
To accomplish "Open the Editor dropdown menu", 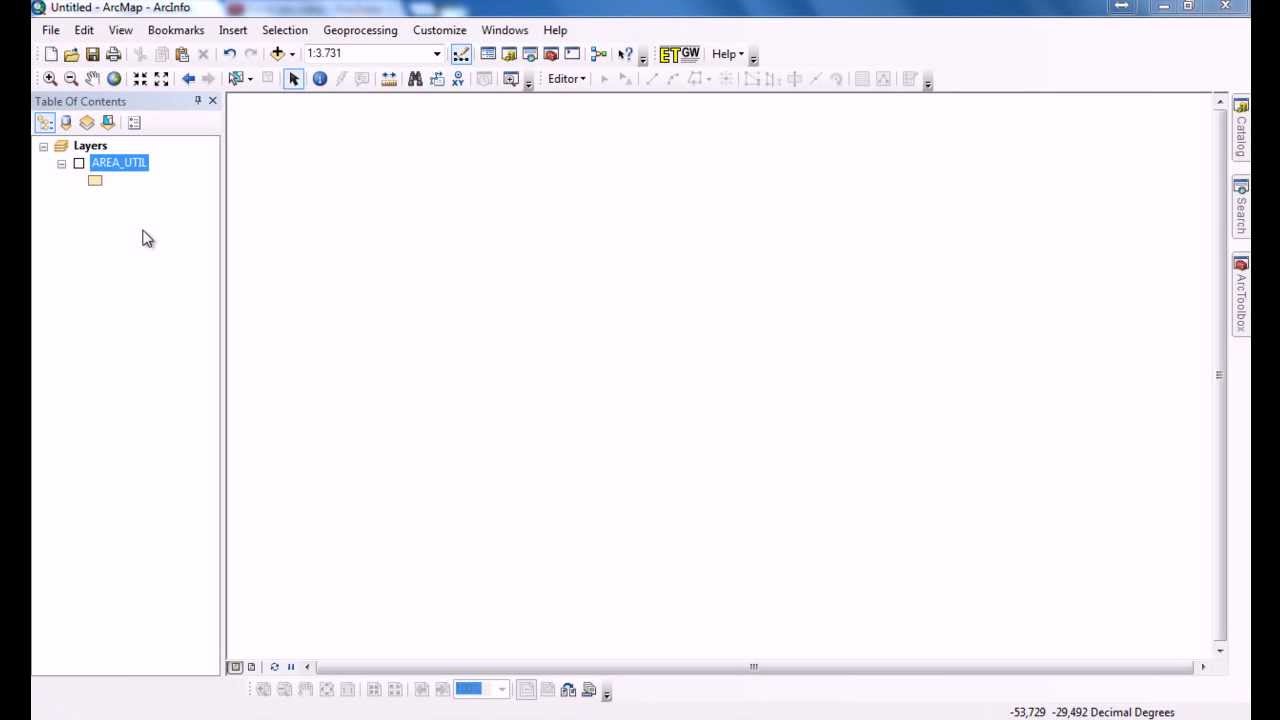I will pyautogui.click(x=567, y=79).
